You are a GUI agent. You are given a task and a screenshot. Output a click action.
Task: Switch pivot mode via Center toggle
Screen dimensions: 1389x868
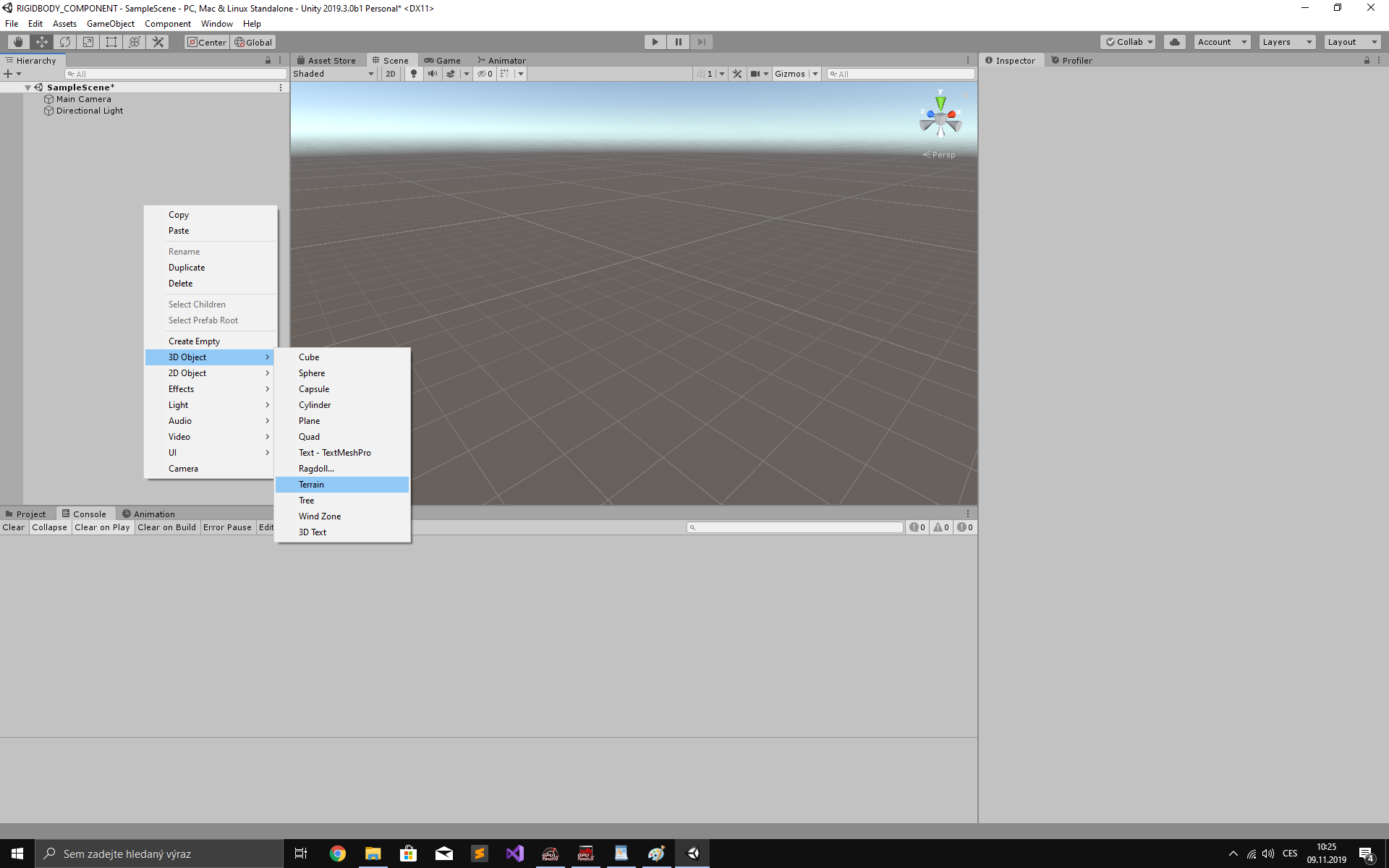click(x=206, y=42)
